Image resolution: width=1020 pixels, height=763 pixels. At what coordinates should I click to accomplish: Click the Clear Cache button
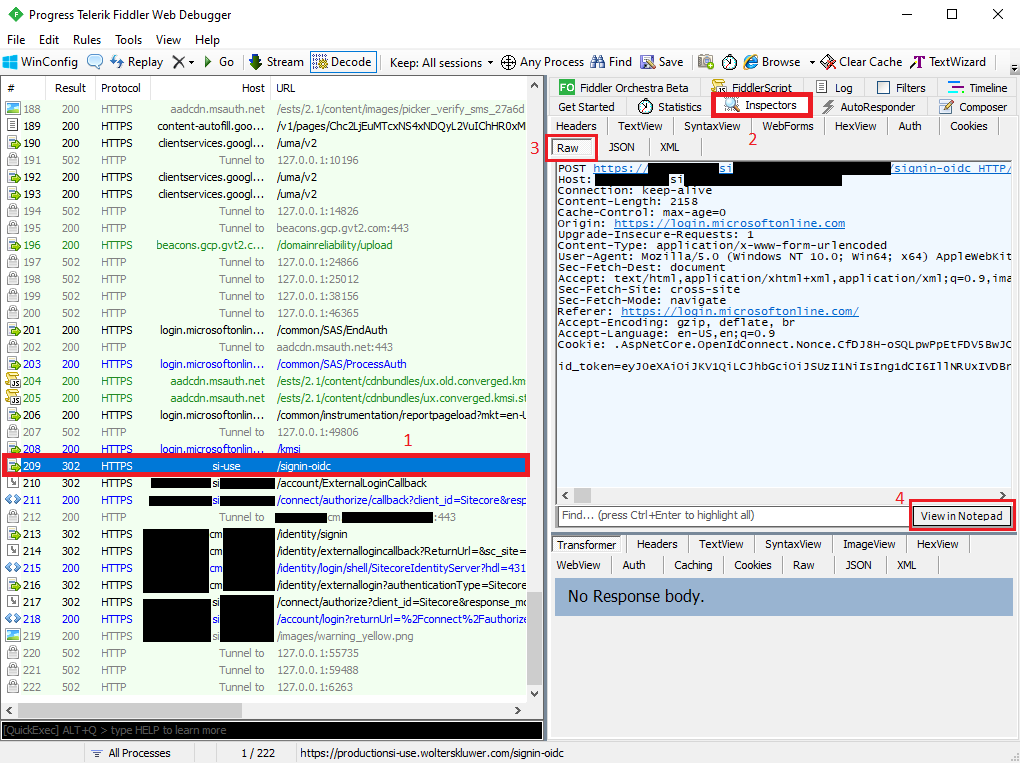click(x=861, y=62)
